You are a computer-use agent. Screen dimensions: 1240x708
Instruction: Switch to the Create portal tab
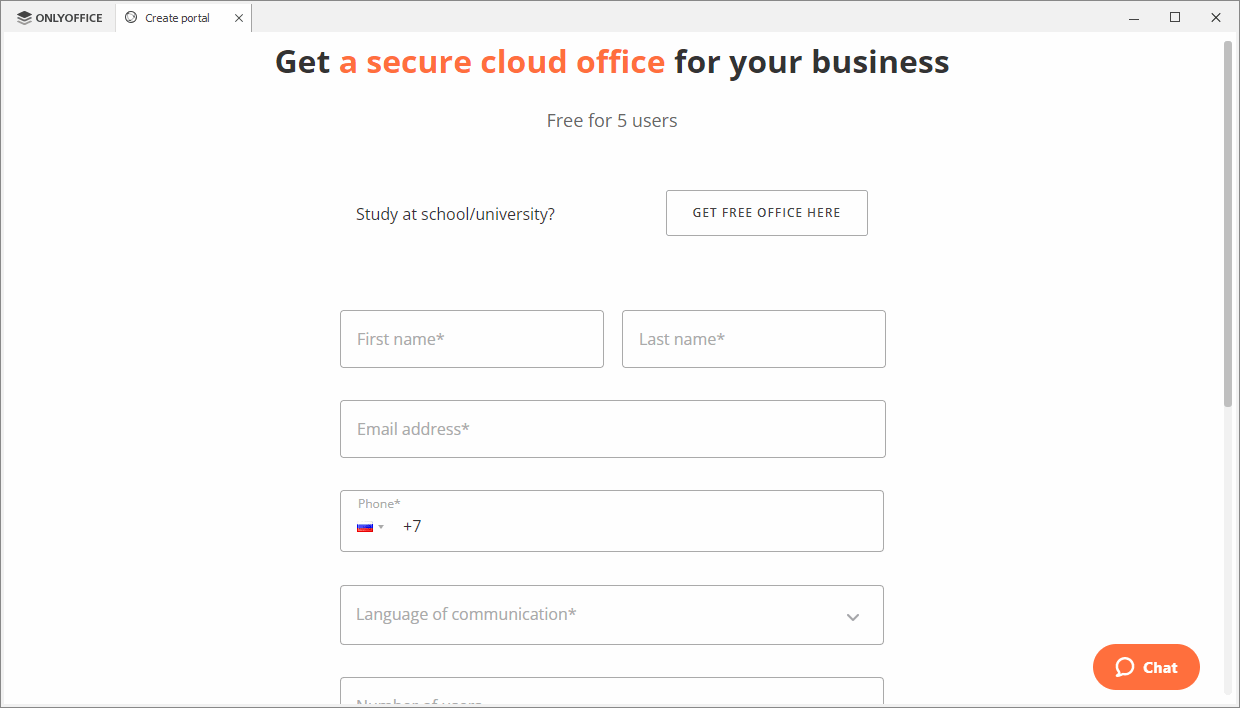(x=177, y=18)
